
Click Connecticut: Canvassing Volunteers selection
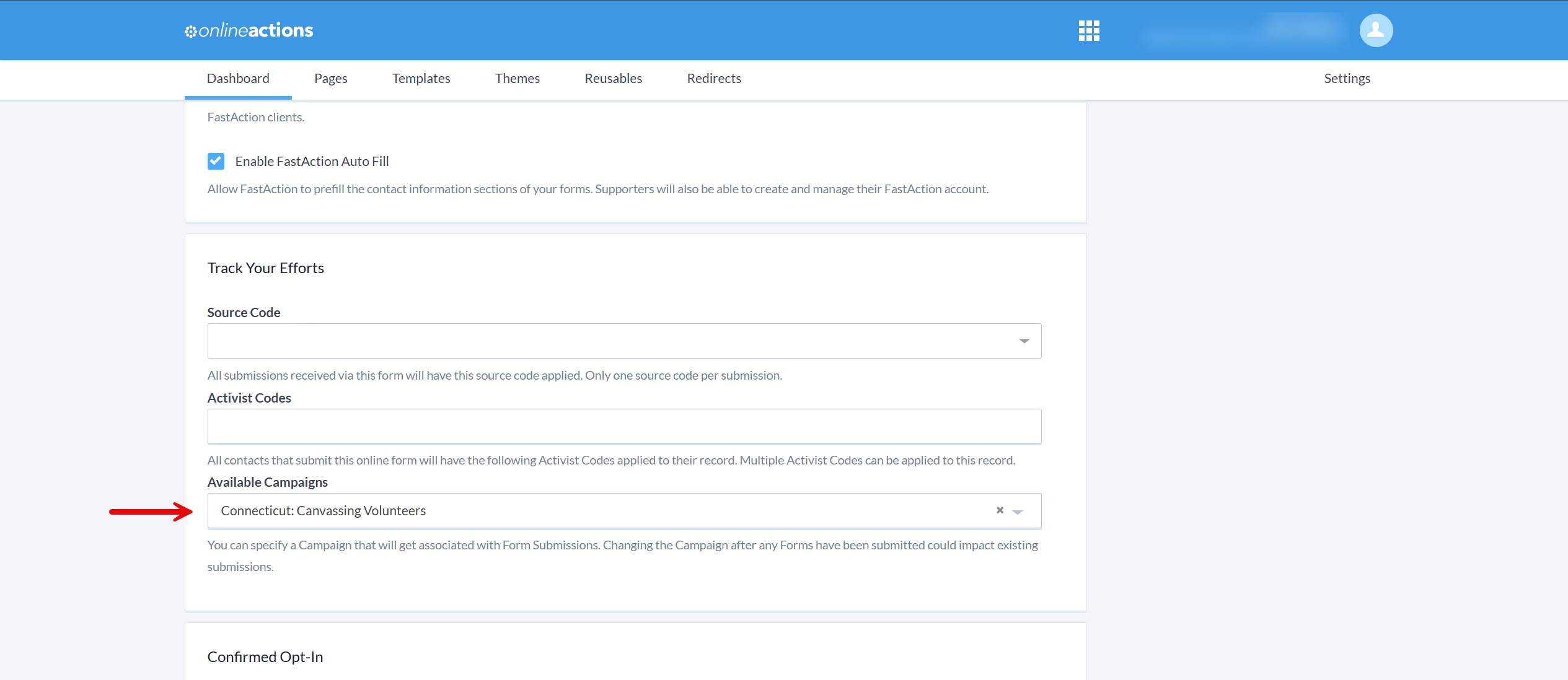click(324, 511)
